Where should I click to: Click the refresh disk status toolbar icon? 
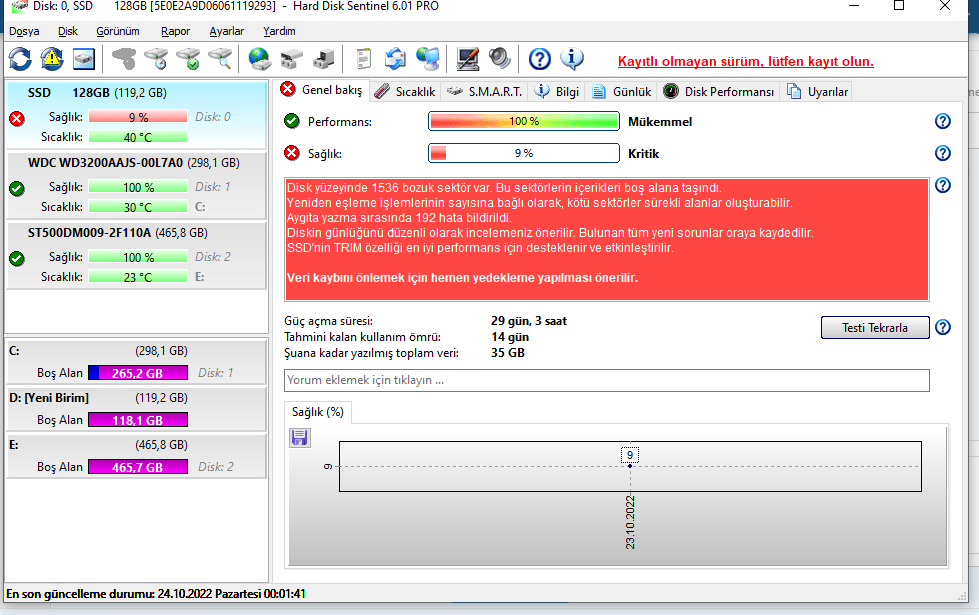[20, 59]
